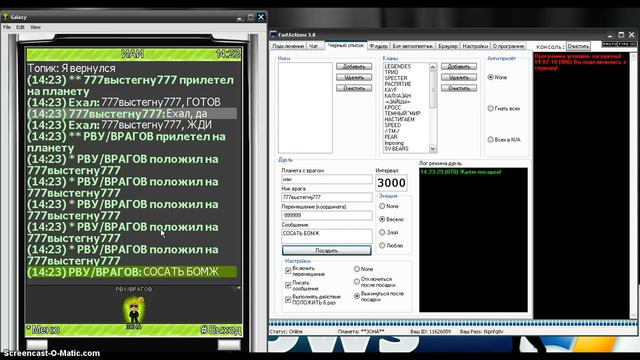
Task: Click the Меню softkey in Galaxy
Action: (x=43, y=330)
